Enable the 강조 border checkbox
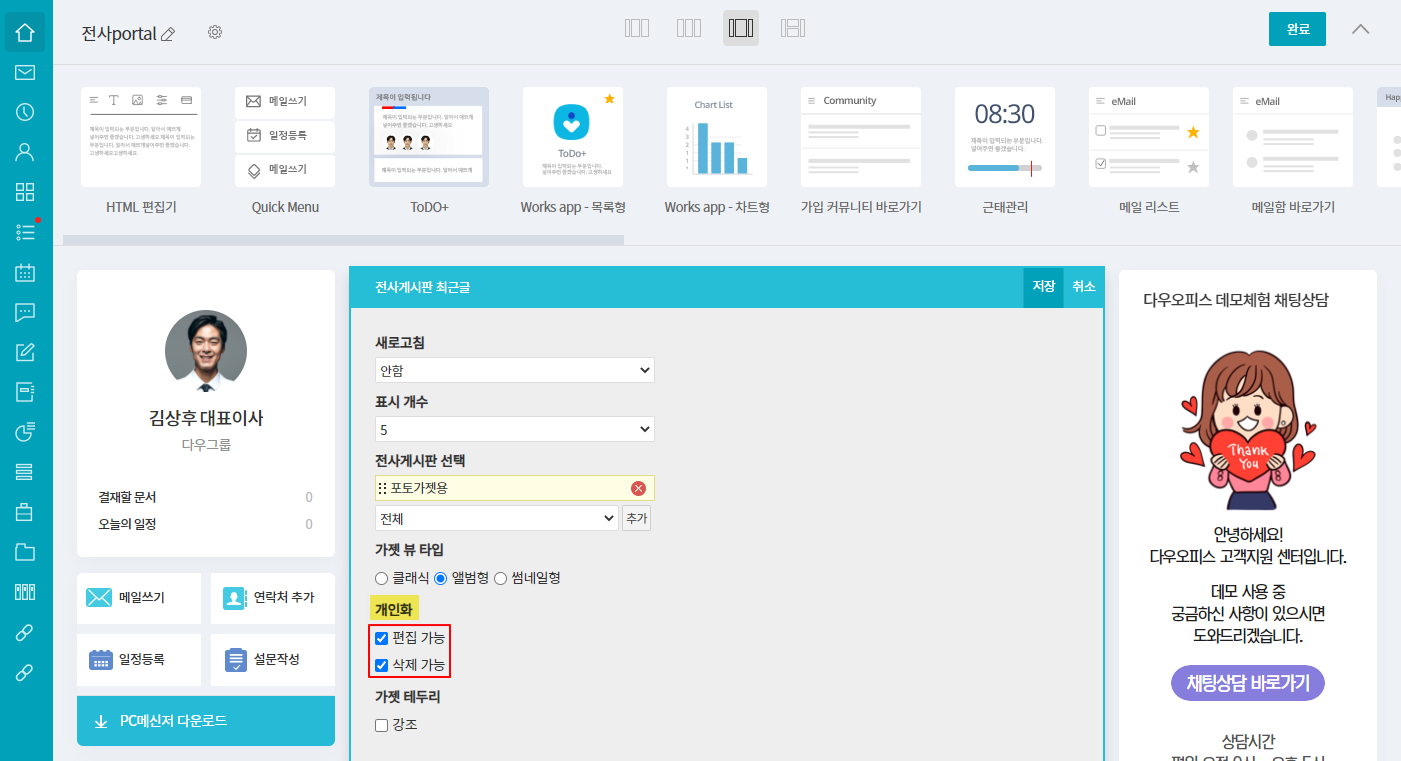Viewport: 1401px width, 761px height. 381,725
